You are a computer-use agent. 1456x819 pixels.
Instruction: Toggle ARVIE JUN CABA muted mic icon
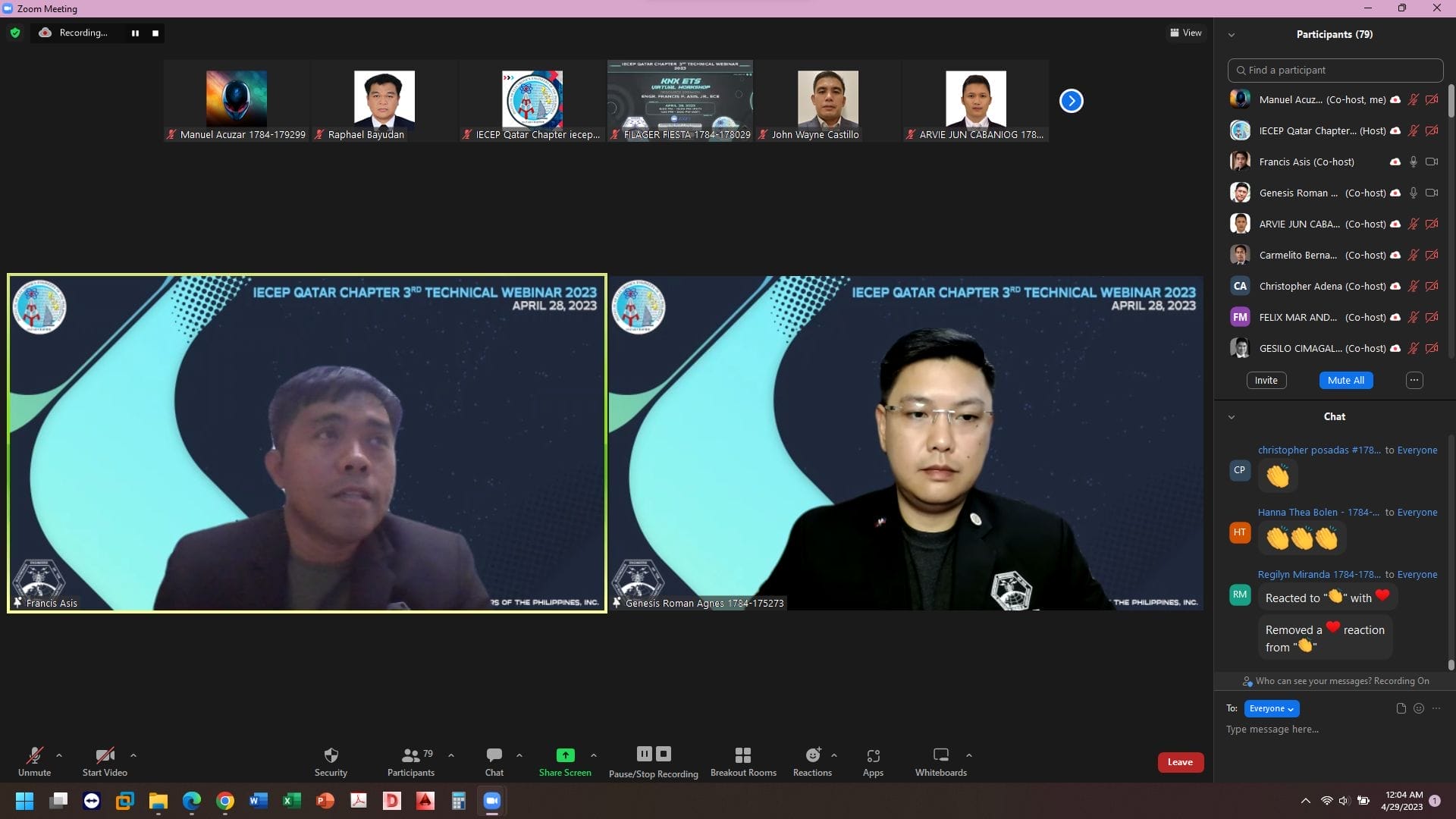[x=1414, y=224]
